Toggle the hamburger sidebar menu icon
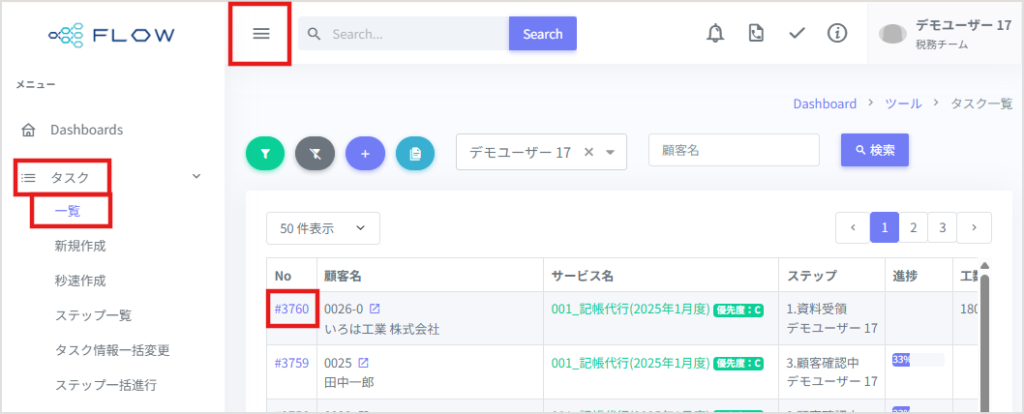 (x=261, y=34)
